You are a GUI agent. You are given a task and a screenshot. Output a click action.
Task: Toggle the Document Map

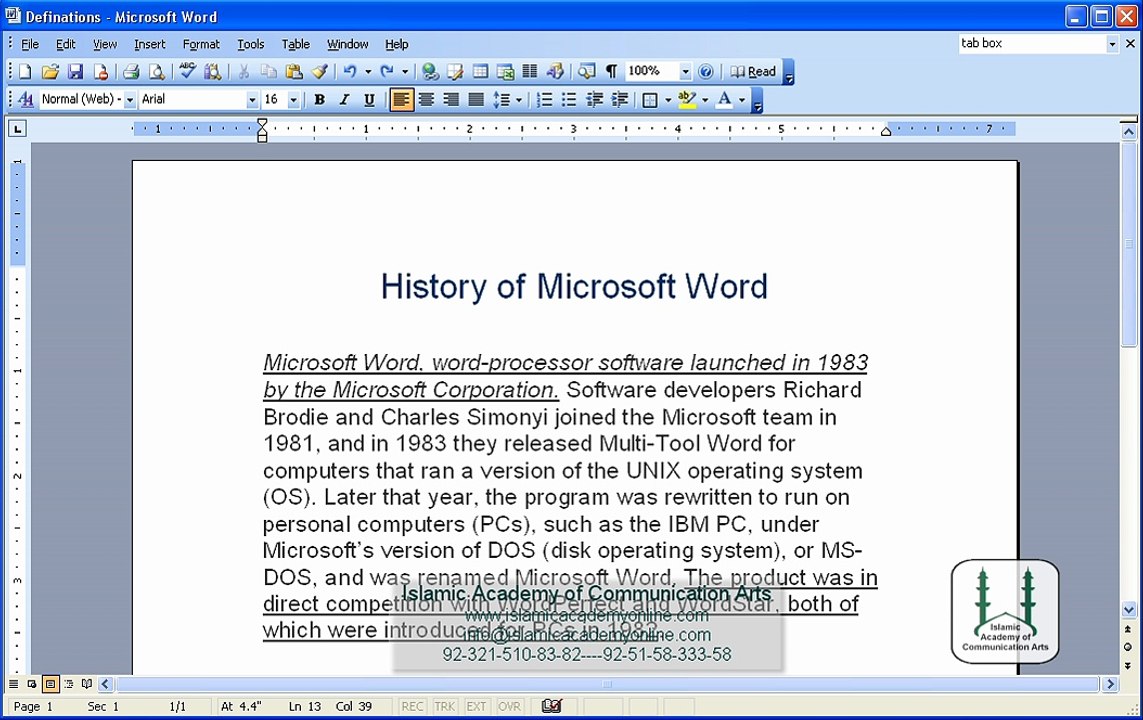(x=586, y=71)
